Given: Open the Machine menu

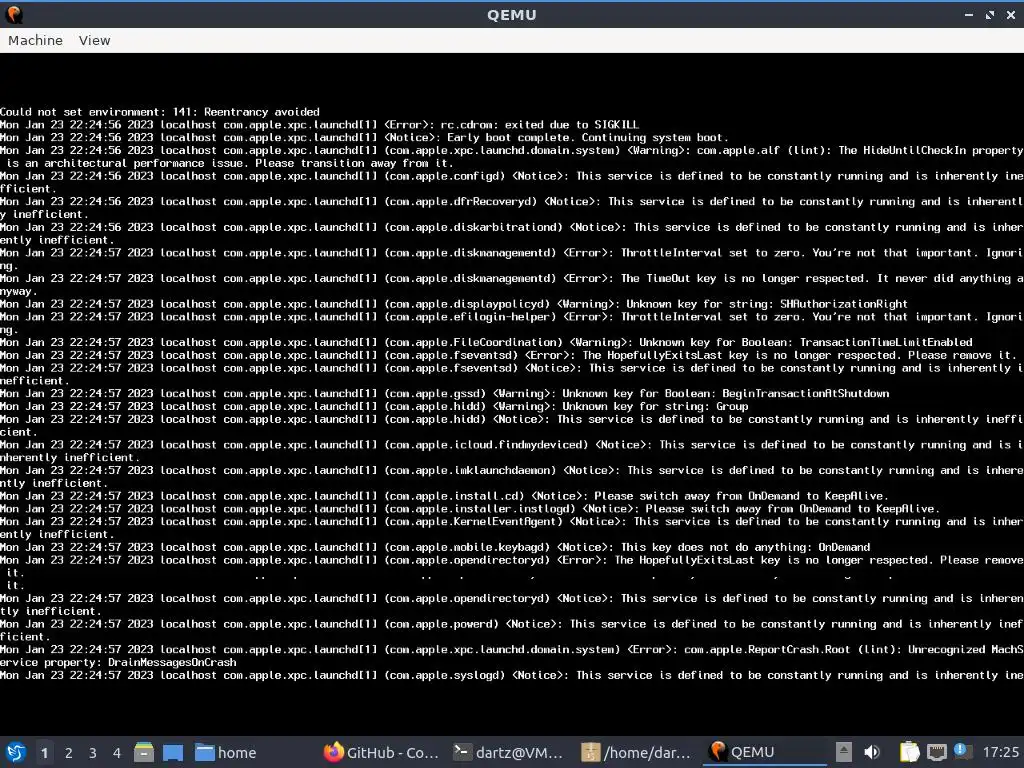Looking at the screenshot, I should pyautogui.click(x=35, y=40).
